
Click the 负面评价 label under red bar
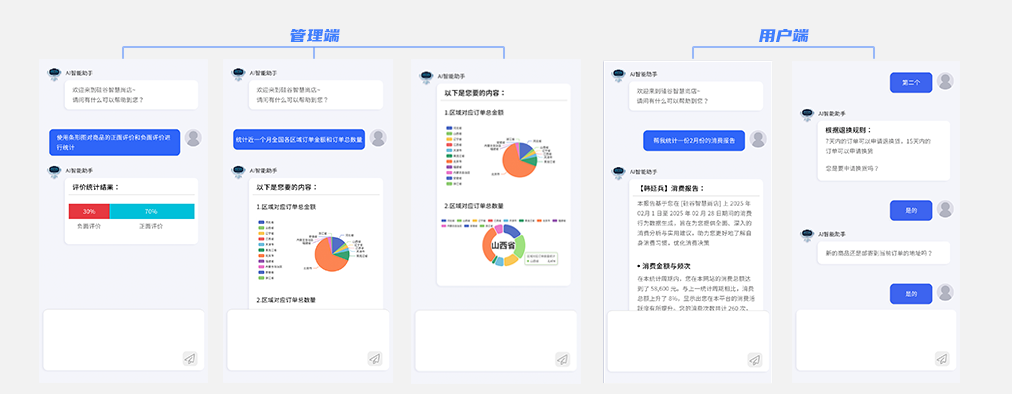pyautogui.click(x=89, y=227)
